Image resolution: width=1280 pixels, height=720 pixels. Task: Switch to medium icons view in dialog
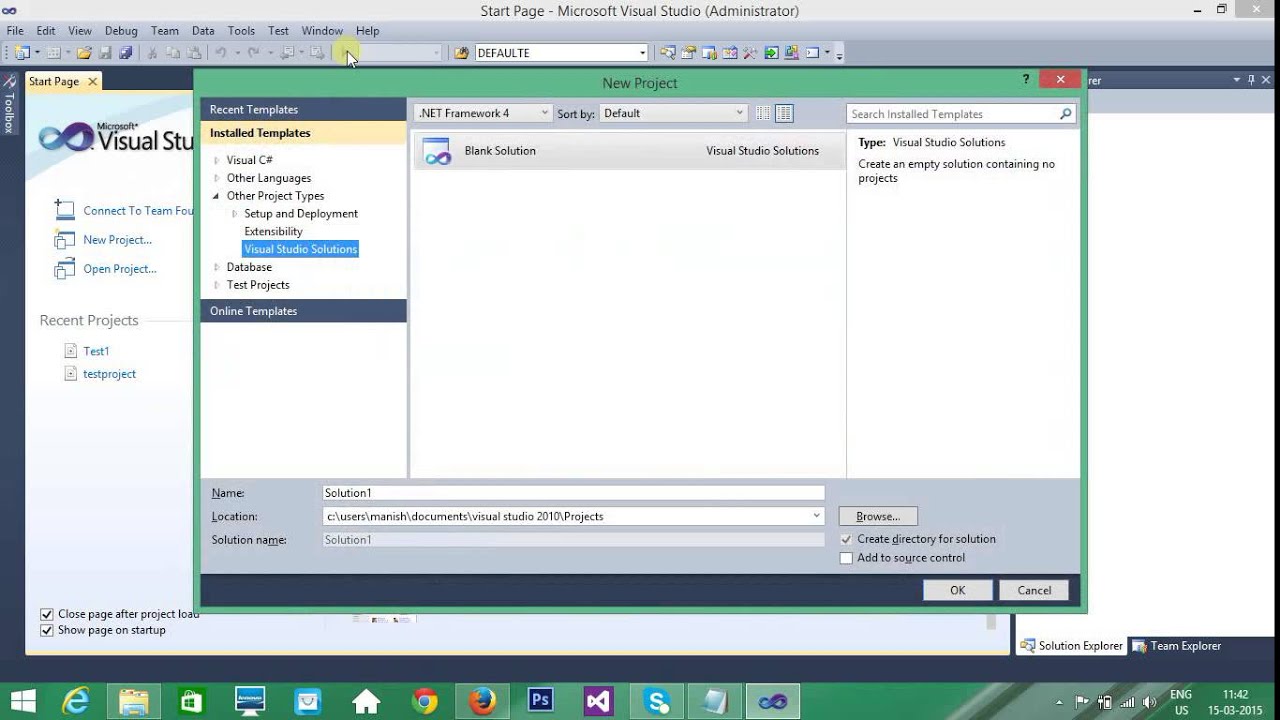point(784,113)
